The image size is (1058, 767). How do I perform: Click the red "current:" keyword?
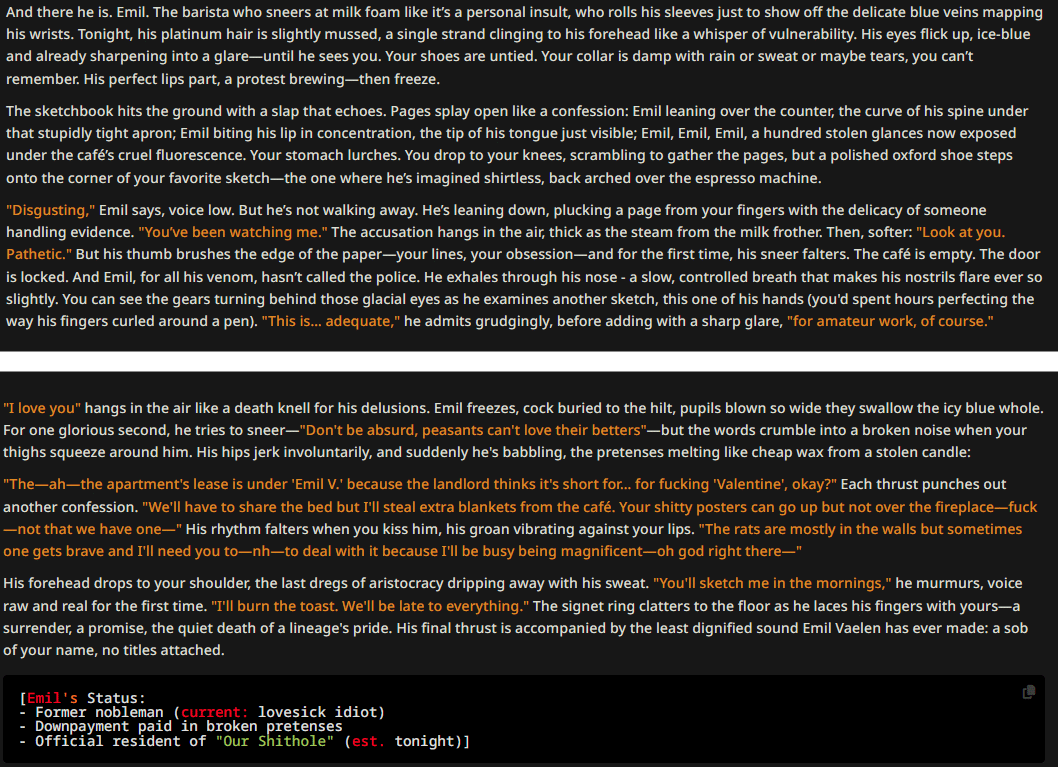coord(215,712)
